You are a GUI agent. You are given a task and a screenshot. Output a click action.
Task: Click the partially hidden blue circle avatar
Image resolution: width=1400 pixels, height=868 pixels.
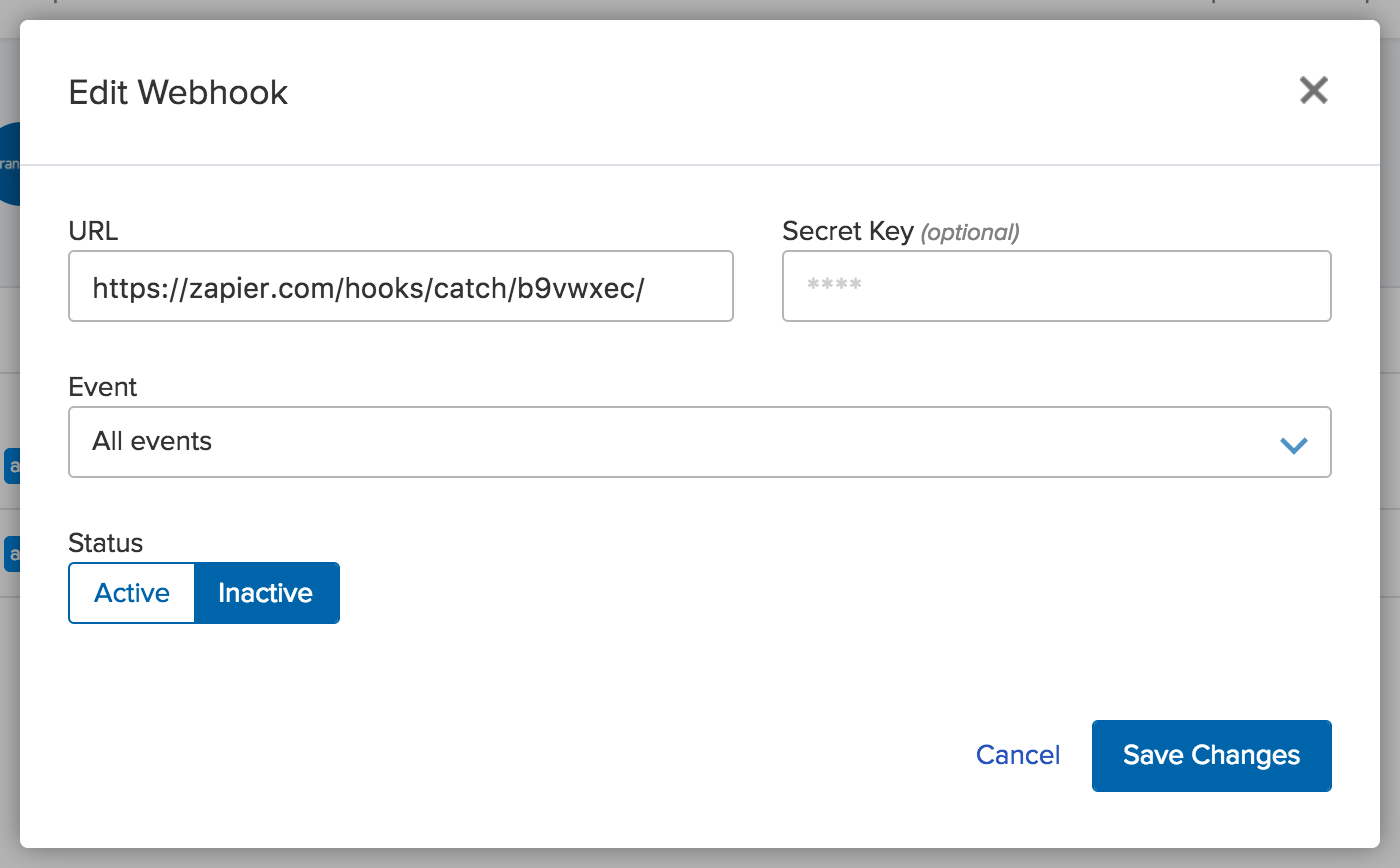click(x=10, y=164)
